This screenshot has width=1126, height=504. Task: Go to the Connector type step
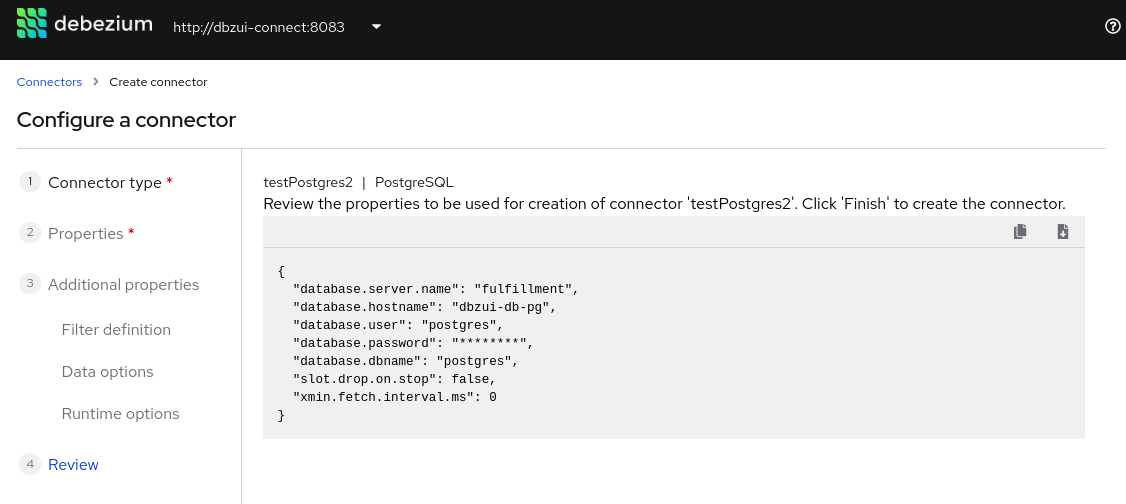pyautogui.click(x=105, y=183)
